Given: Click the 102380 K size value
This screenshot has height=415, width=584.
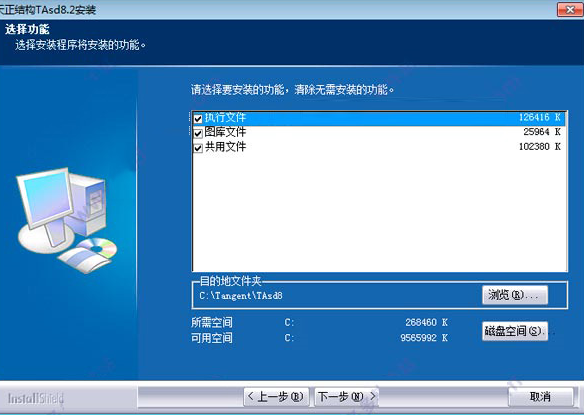Looking at the screenshot, I should (540, 147).
